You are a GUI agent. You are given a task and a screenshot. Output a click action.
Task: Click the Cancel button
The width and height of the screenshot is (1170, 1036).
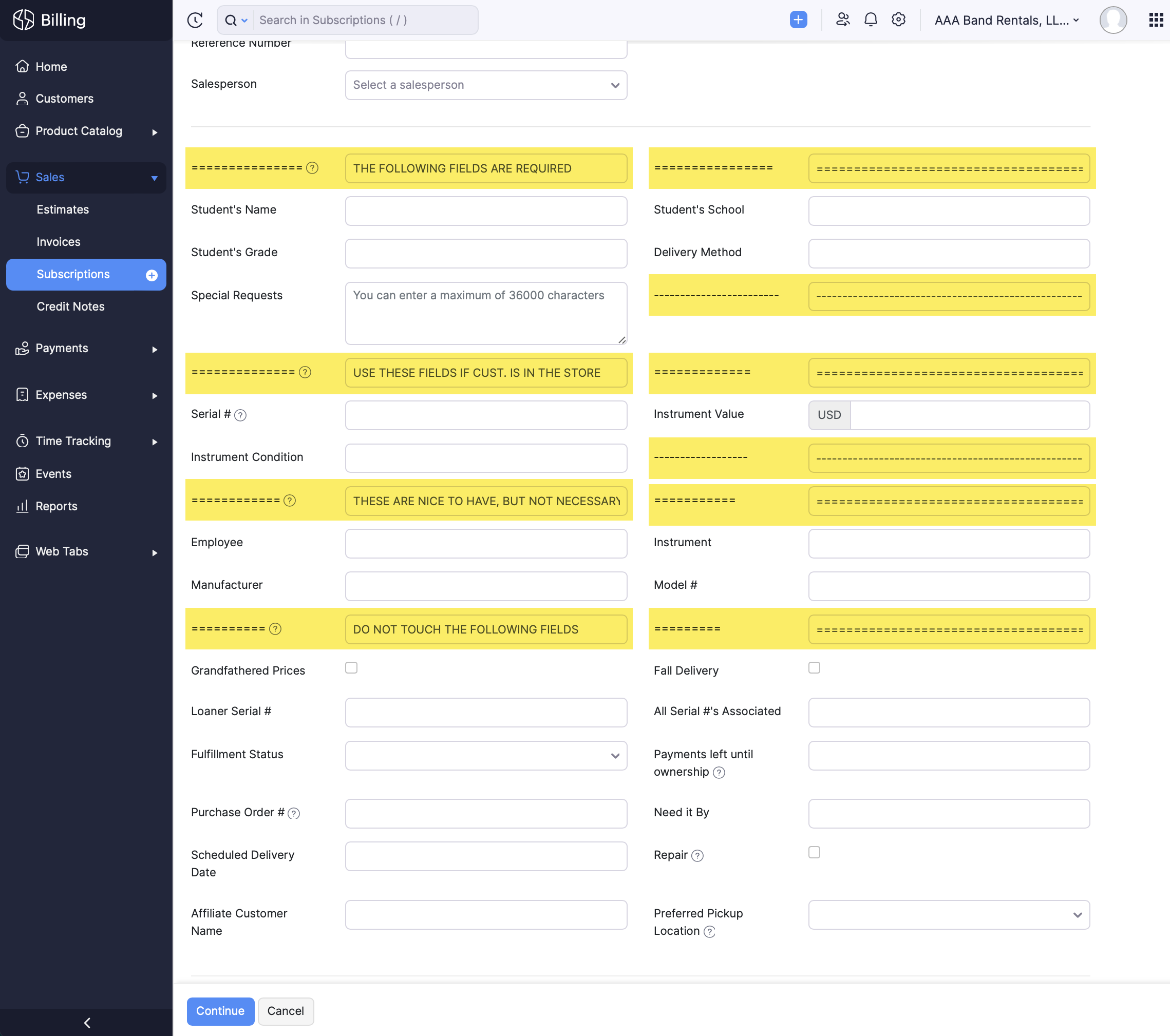point(285,1011)
